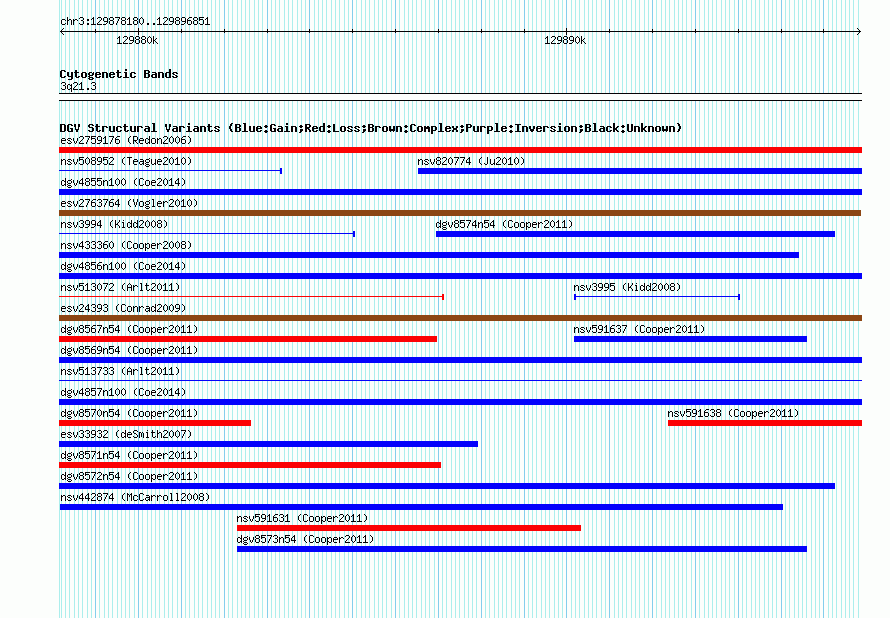Viewport: 890px width, 618px height.
Task: Open nsv3994 (Kidd2008) variant label
Action: pyautogui.click(x=114, y=224)
